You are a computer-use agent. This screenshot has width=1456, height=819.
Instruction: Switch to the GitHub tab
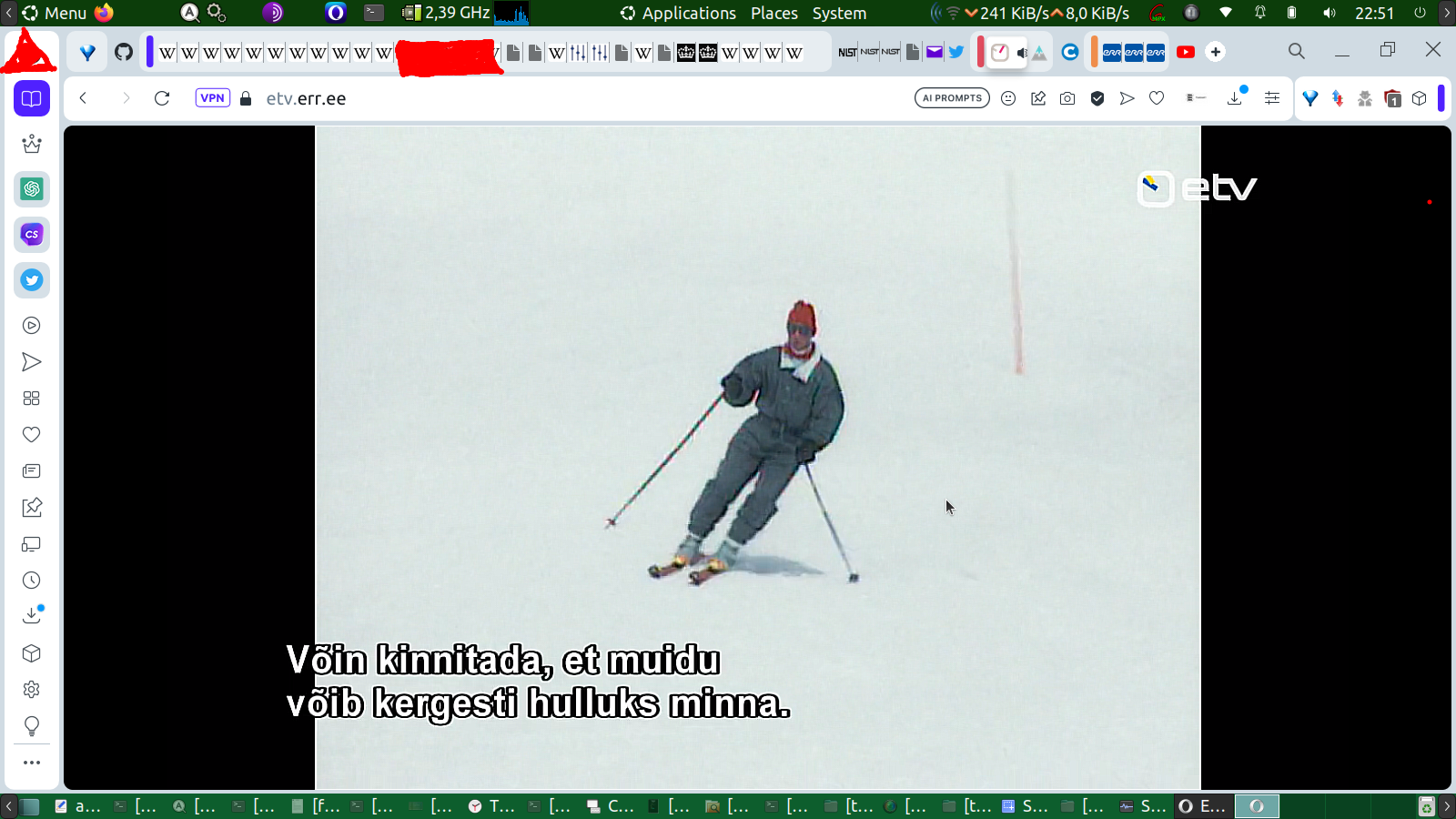[124, 52]
